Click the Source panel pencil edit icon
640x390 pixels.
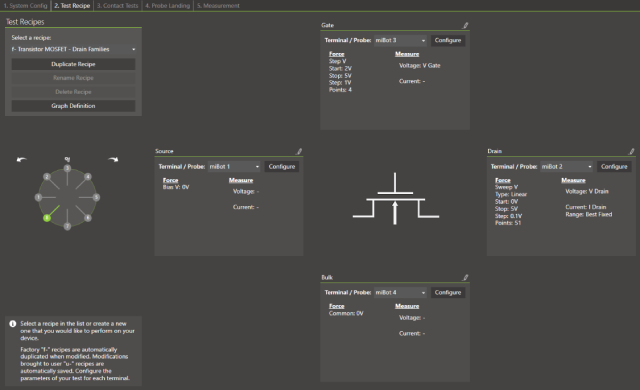click(x=299, y=151)
